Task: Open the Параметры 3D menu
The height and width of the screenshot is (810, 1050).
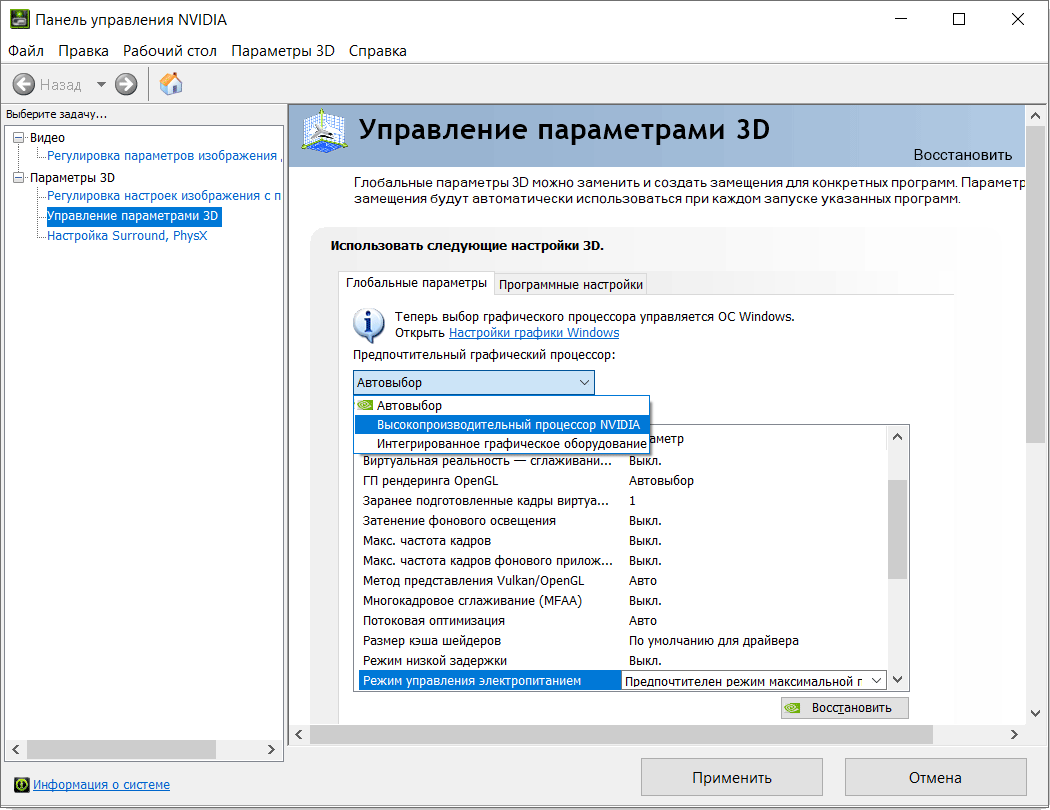Action: click(283, 51)
